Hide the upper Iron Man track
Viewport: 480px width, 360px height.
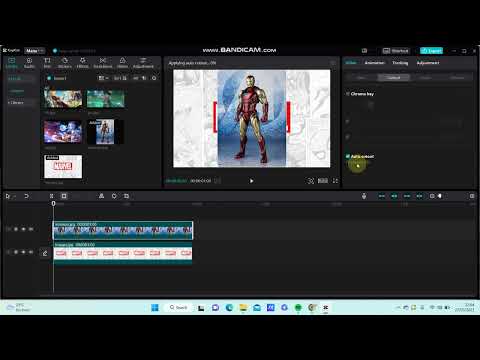point(23,229)
